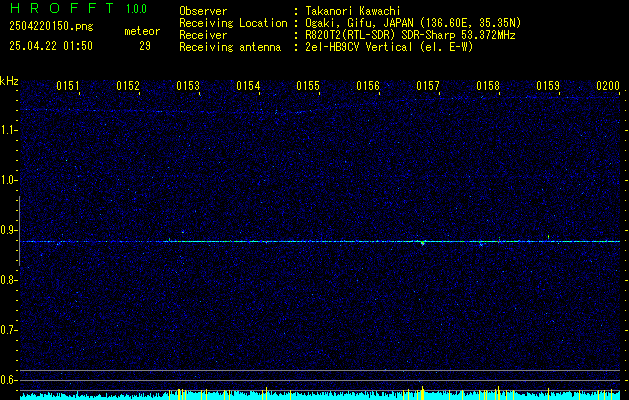
Task: Click the meteor count 29
Action: pyautogui.click(x=145, y=46)
